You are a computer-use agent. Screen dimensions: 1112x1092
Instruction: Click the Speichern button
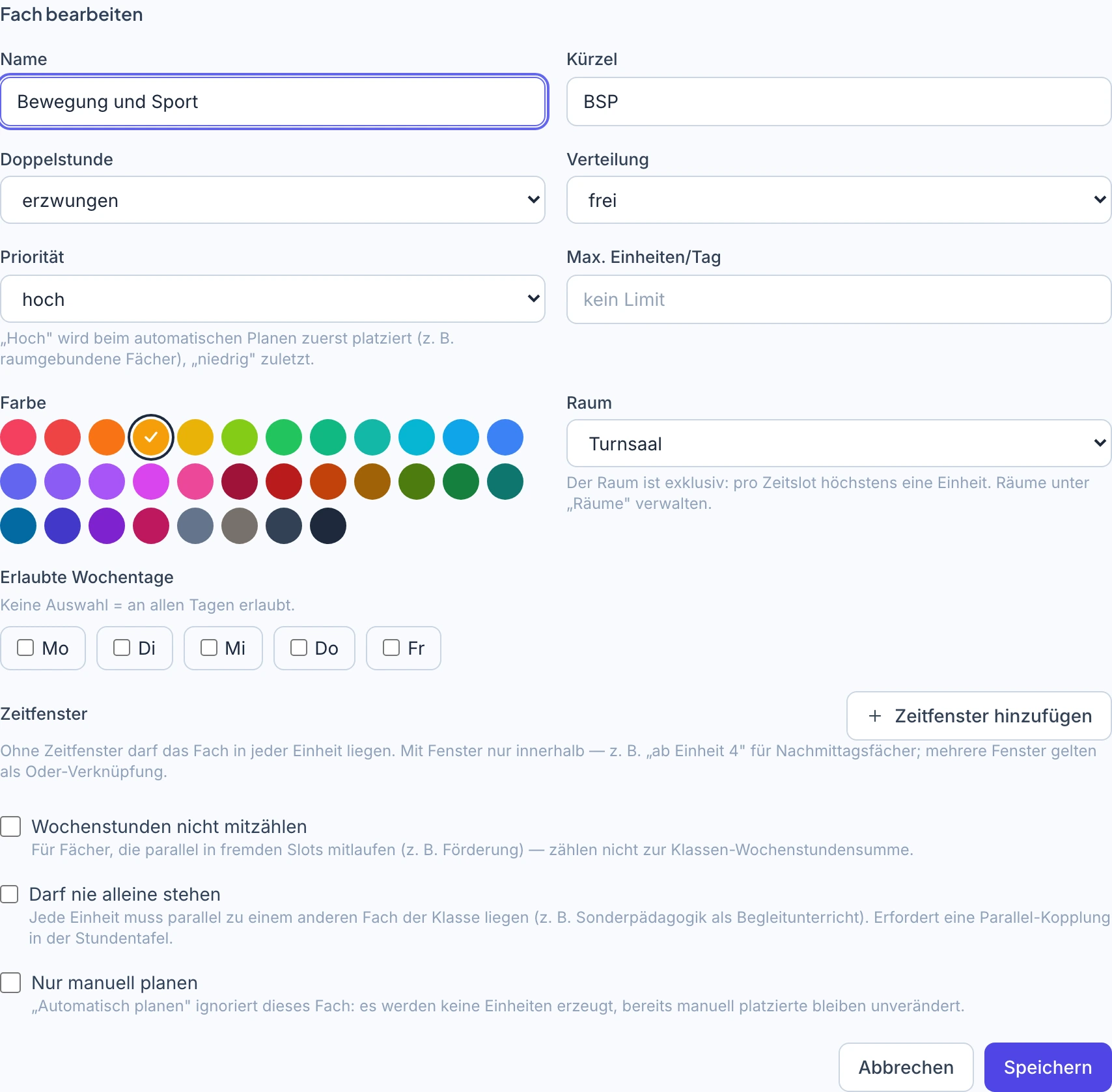click(x=1048, y=1067)
